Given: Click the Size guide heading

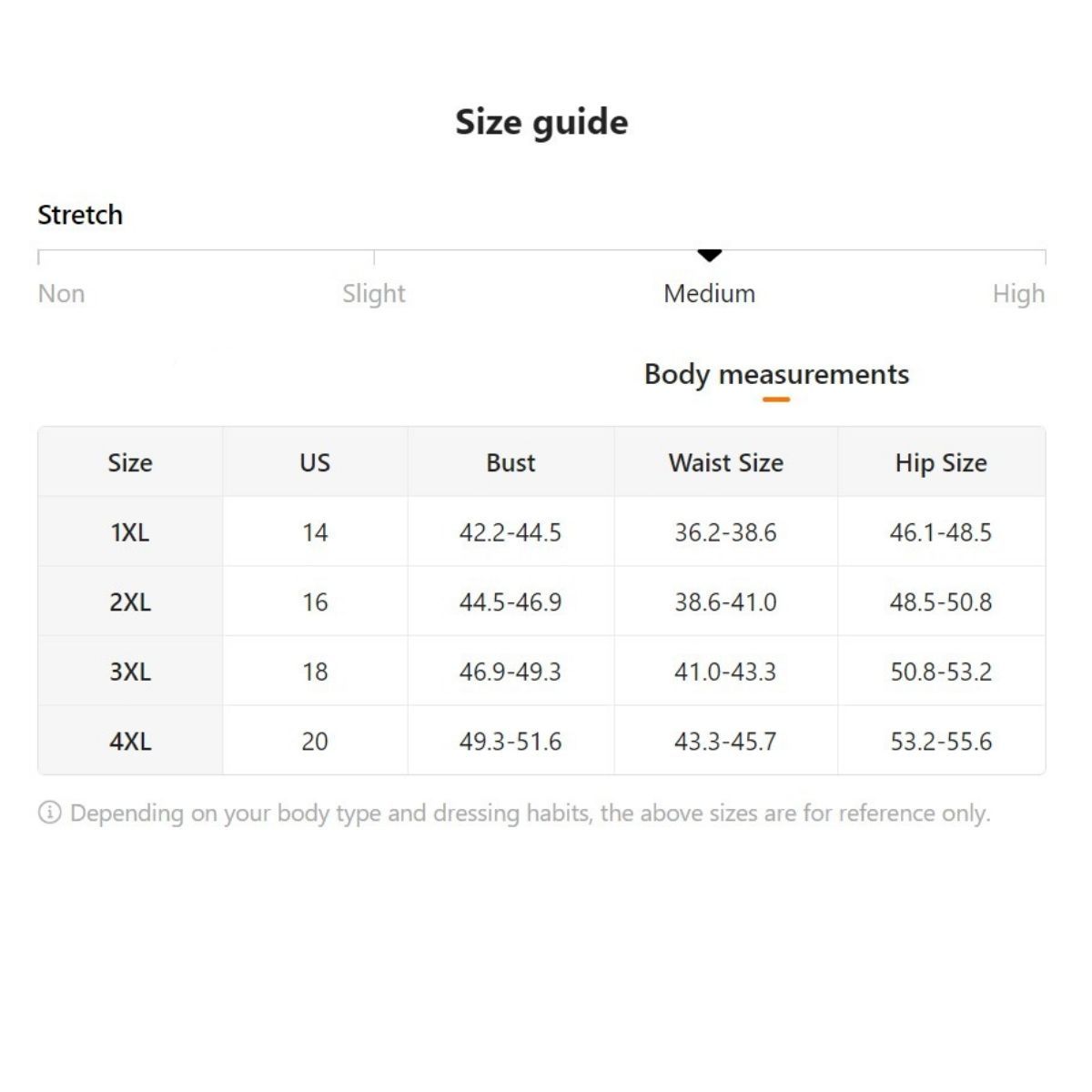Looking at the screenshot, I should (541, 122).
